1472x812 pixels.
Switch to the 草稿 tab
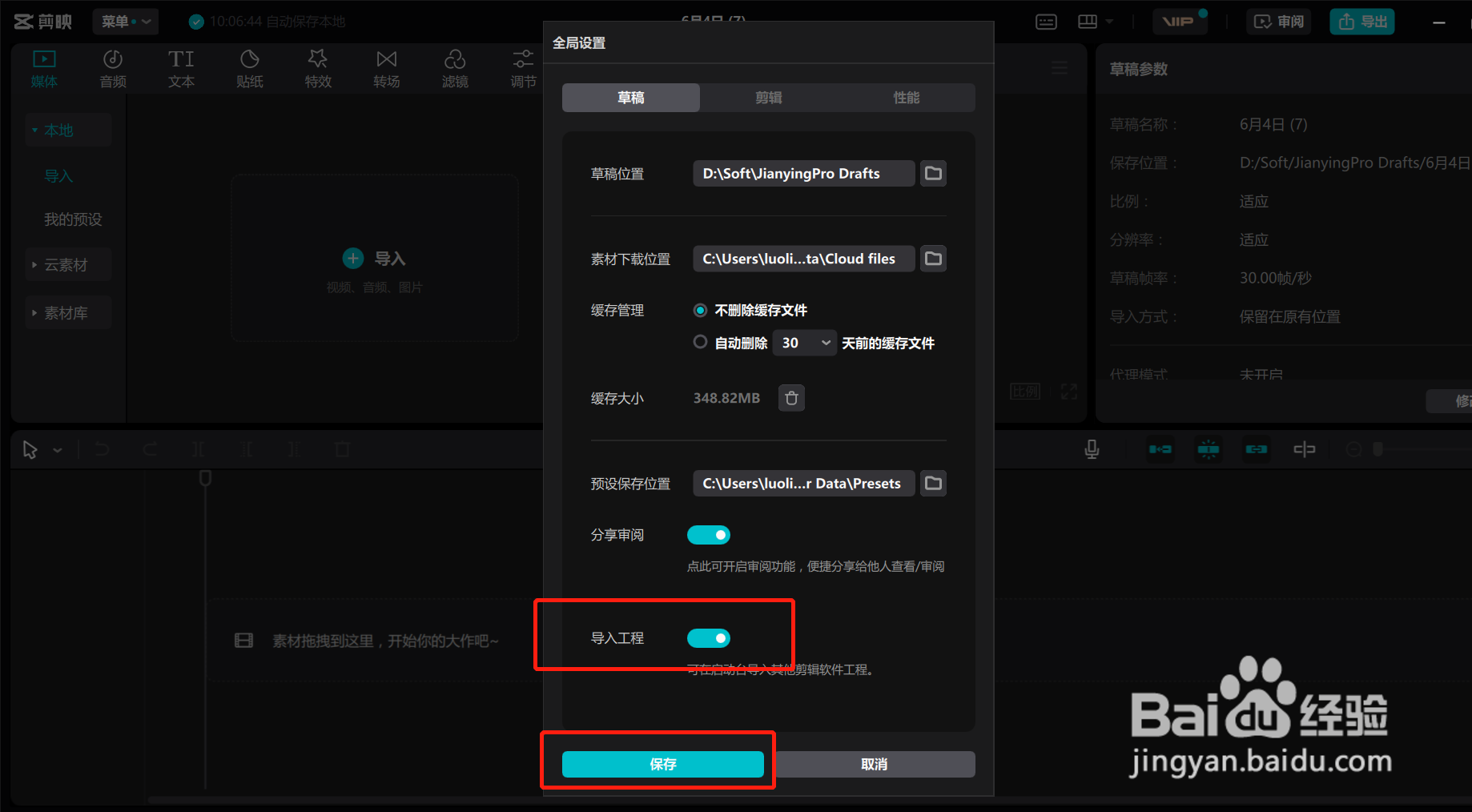(631, 98)
